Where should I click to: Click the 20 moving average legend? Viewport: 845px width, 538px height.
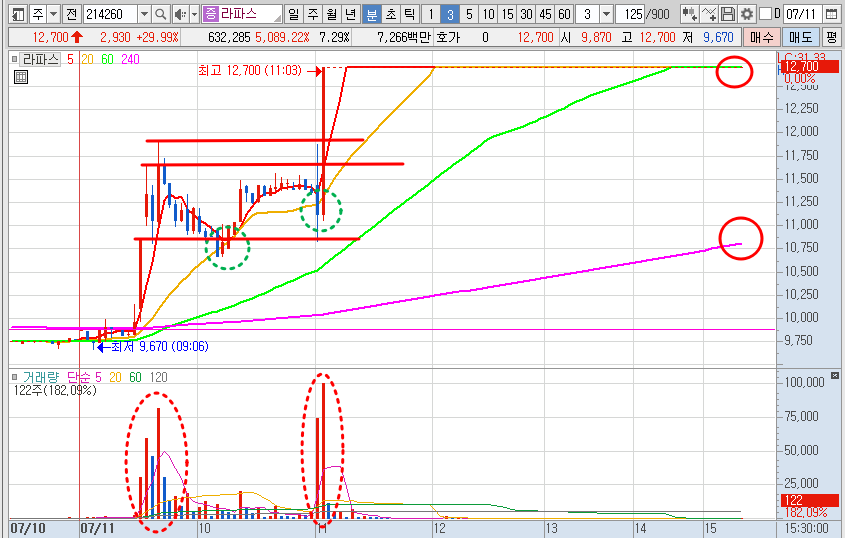[x=87, y=59]
